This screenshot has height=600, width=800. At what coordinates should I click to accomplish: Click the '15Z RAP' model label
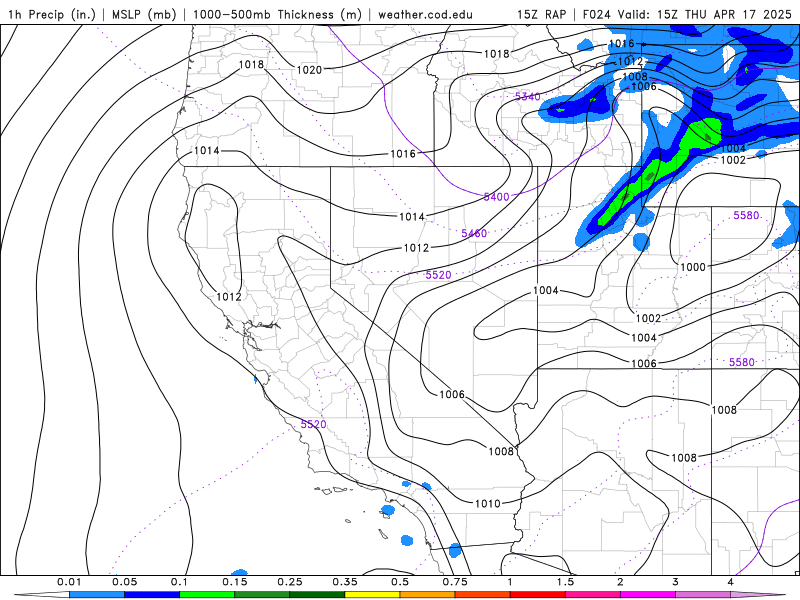coord(541,14)
